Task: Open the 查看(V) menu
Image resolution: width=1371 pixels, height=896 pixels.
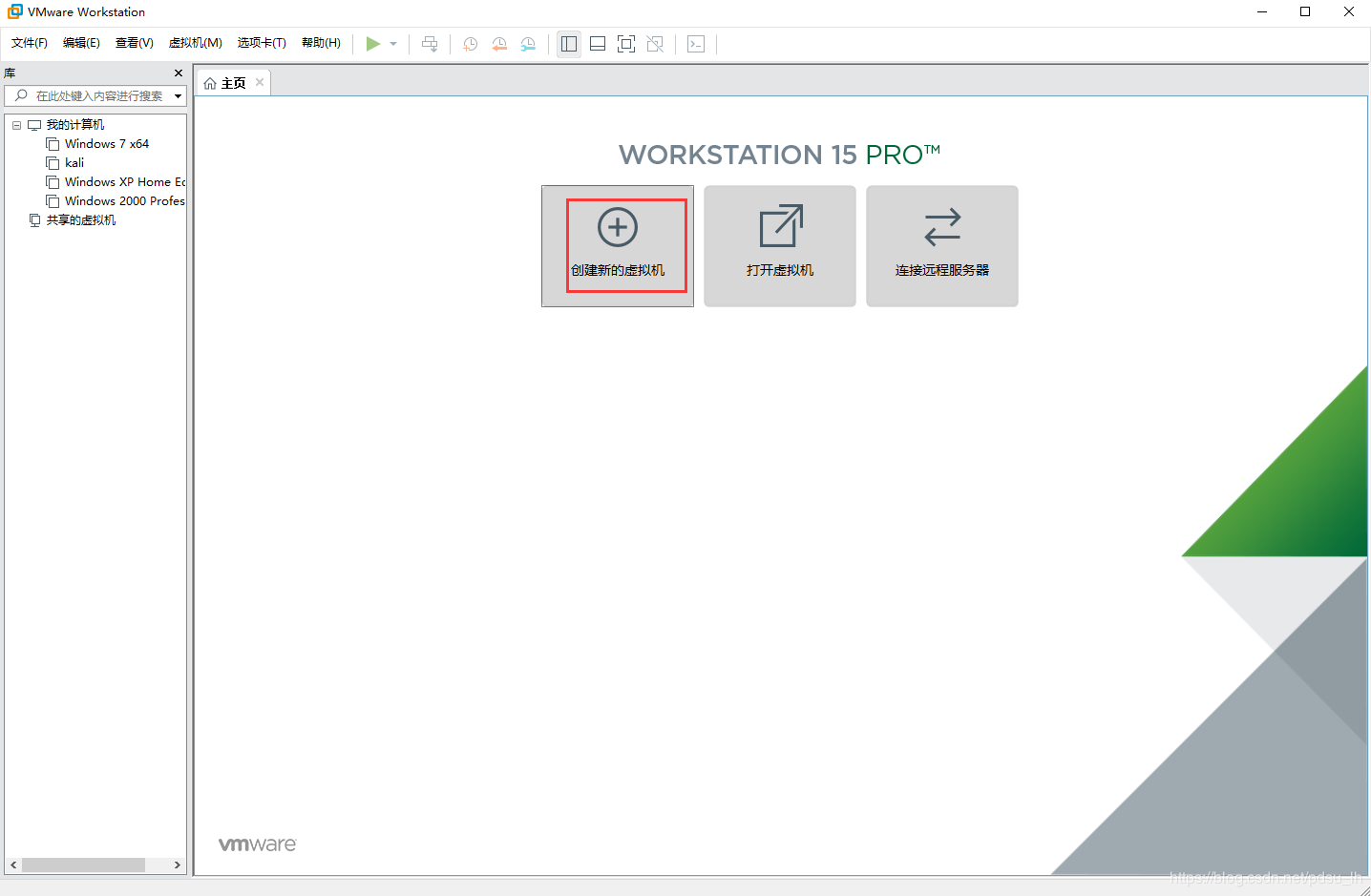Action: (135, 43)
